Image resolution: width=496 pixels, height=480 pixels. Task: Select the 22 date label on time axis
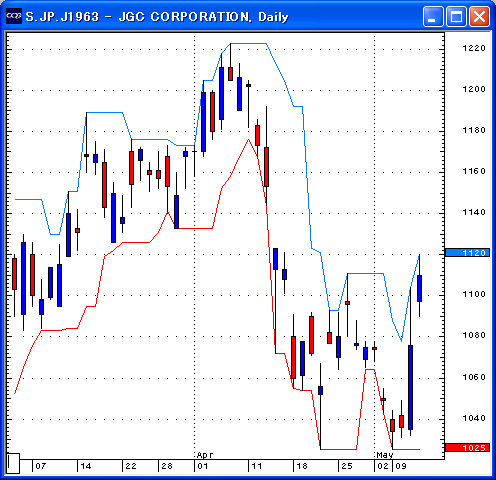click(131, 466)
